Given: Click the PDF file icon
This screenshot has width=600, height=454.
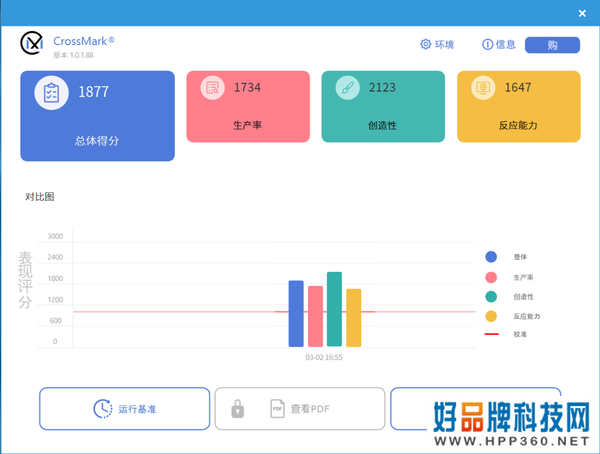Looking at the screenshot, I should (x=277, y=409).
